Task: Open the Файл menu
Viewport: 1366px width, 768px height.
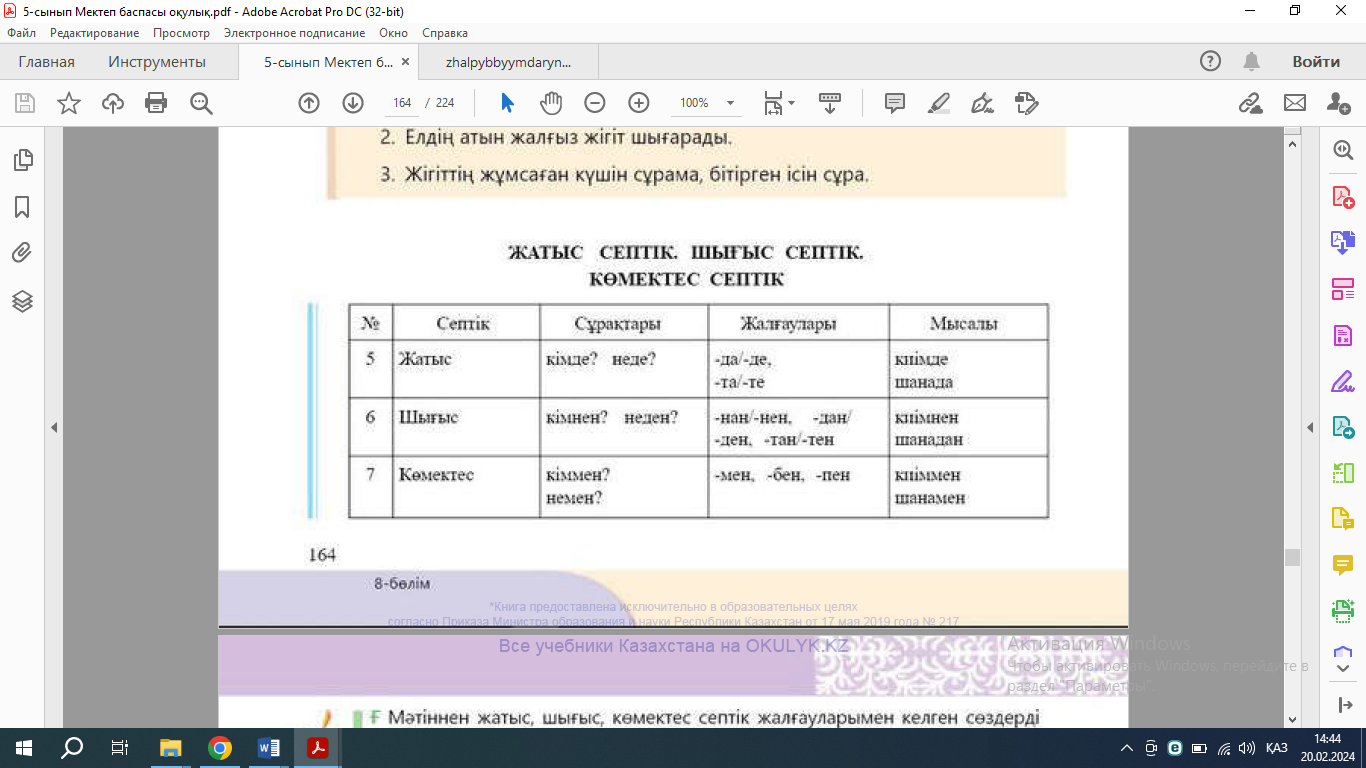Action: tap(21, 33)
